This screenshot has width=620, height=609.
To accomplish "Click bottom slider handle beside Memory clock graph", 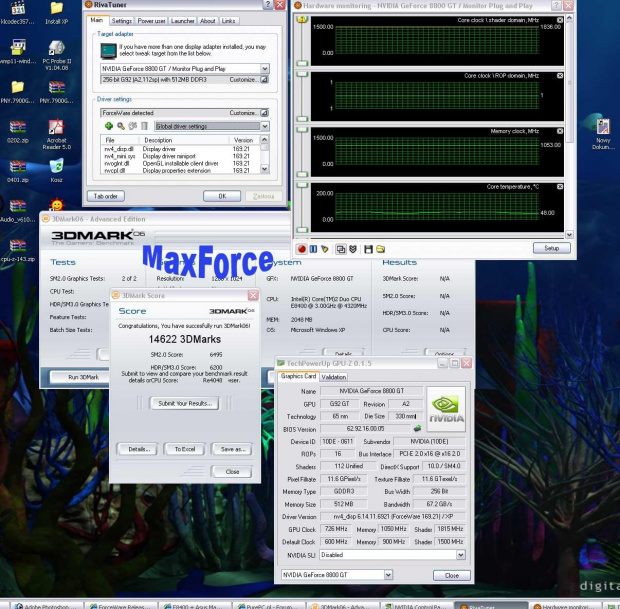I will 302,174.
